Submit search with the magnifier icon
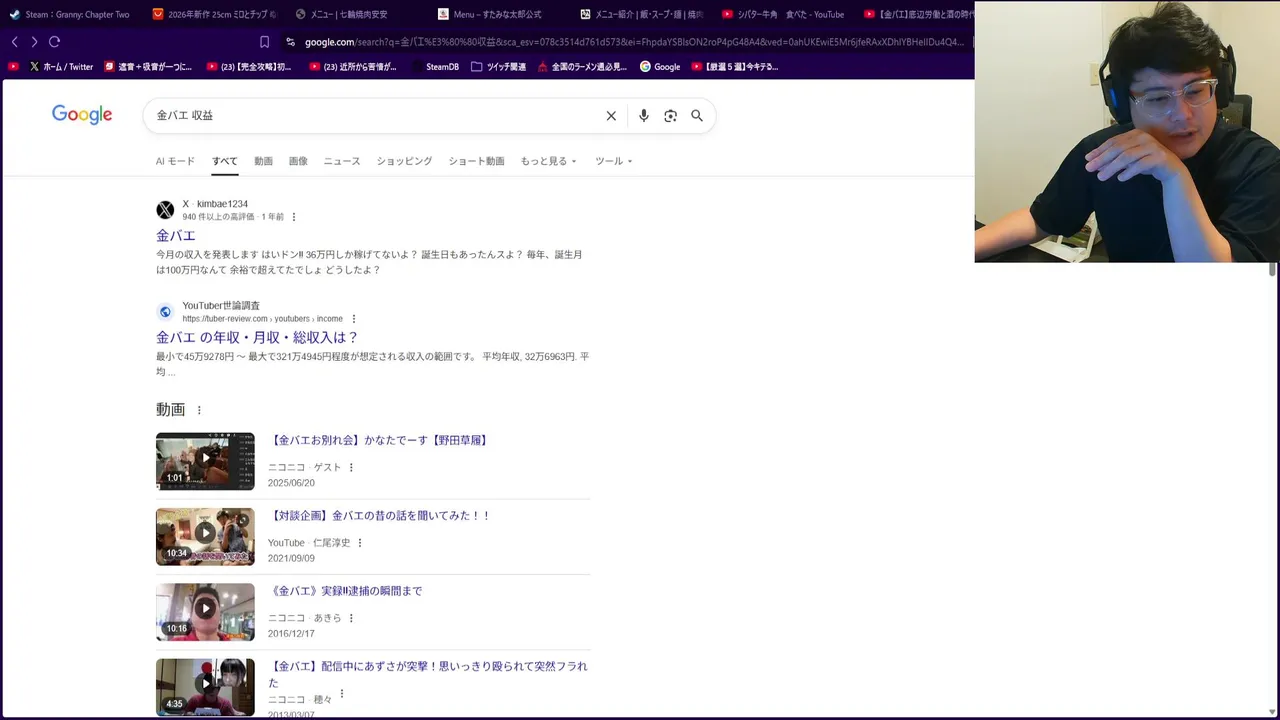The width and height of the screenshot is (1280, 720). [x=697, y=116]
